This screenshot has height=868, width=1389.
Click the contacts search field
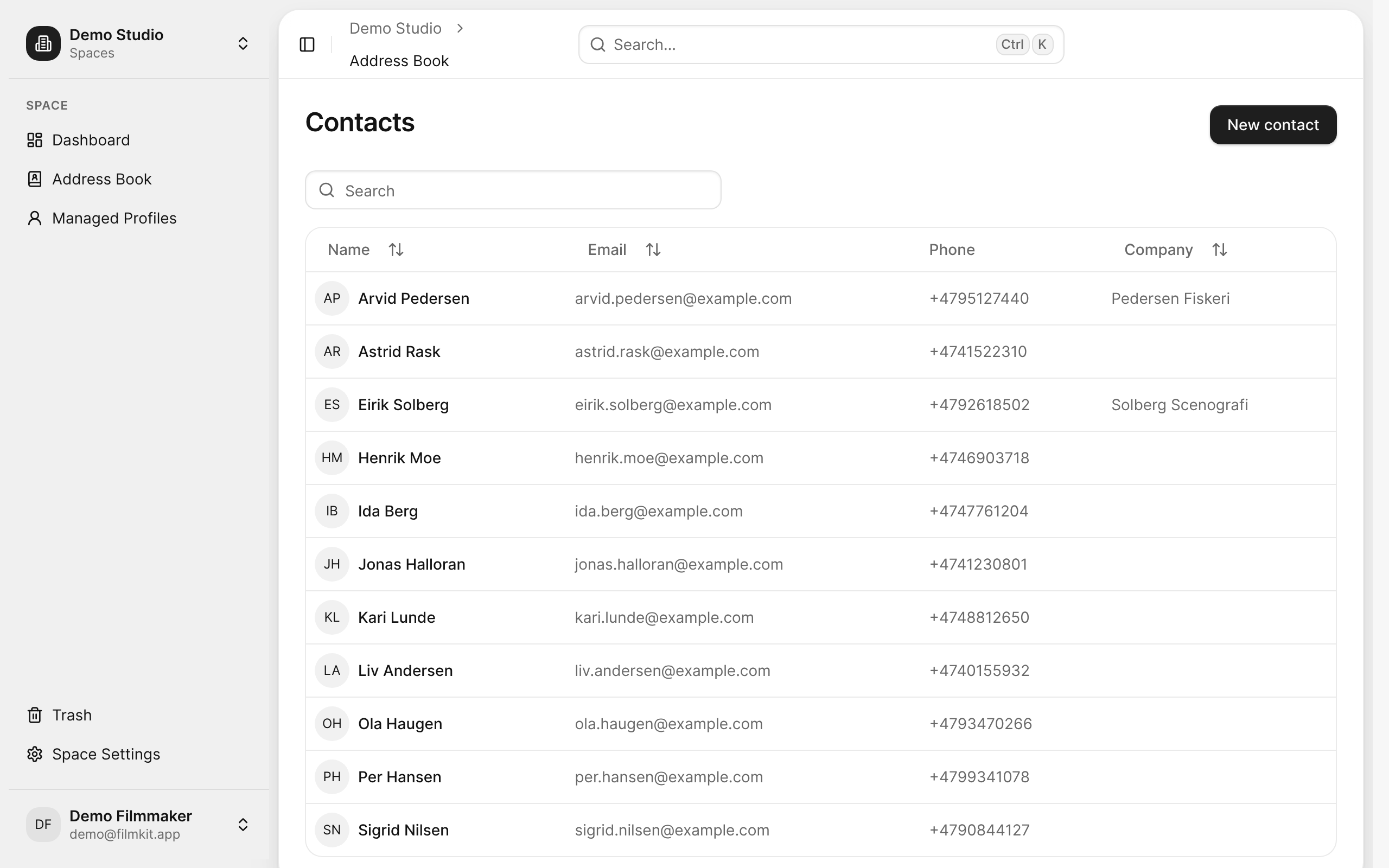[x=513, y=190]
